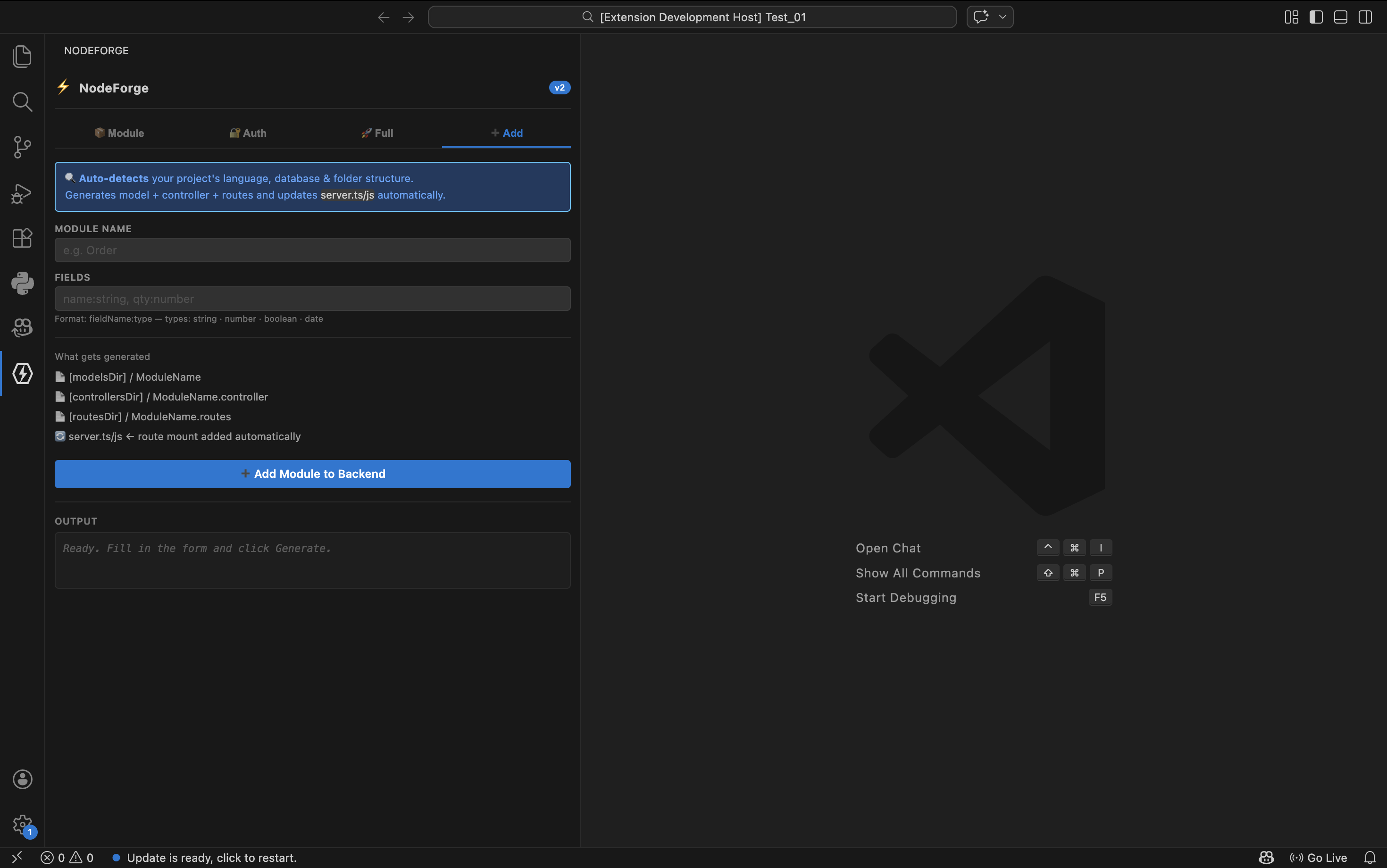The width and height of the screenshot is (1387, 868).
Task: Open the Search view icon
Action: (22, 101)
